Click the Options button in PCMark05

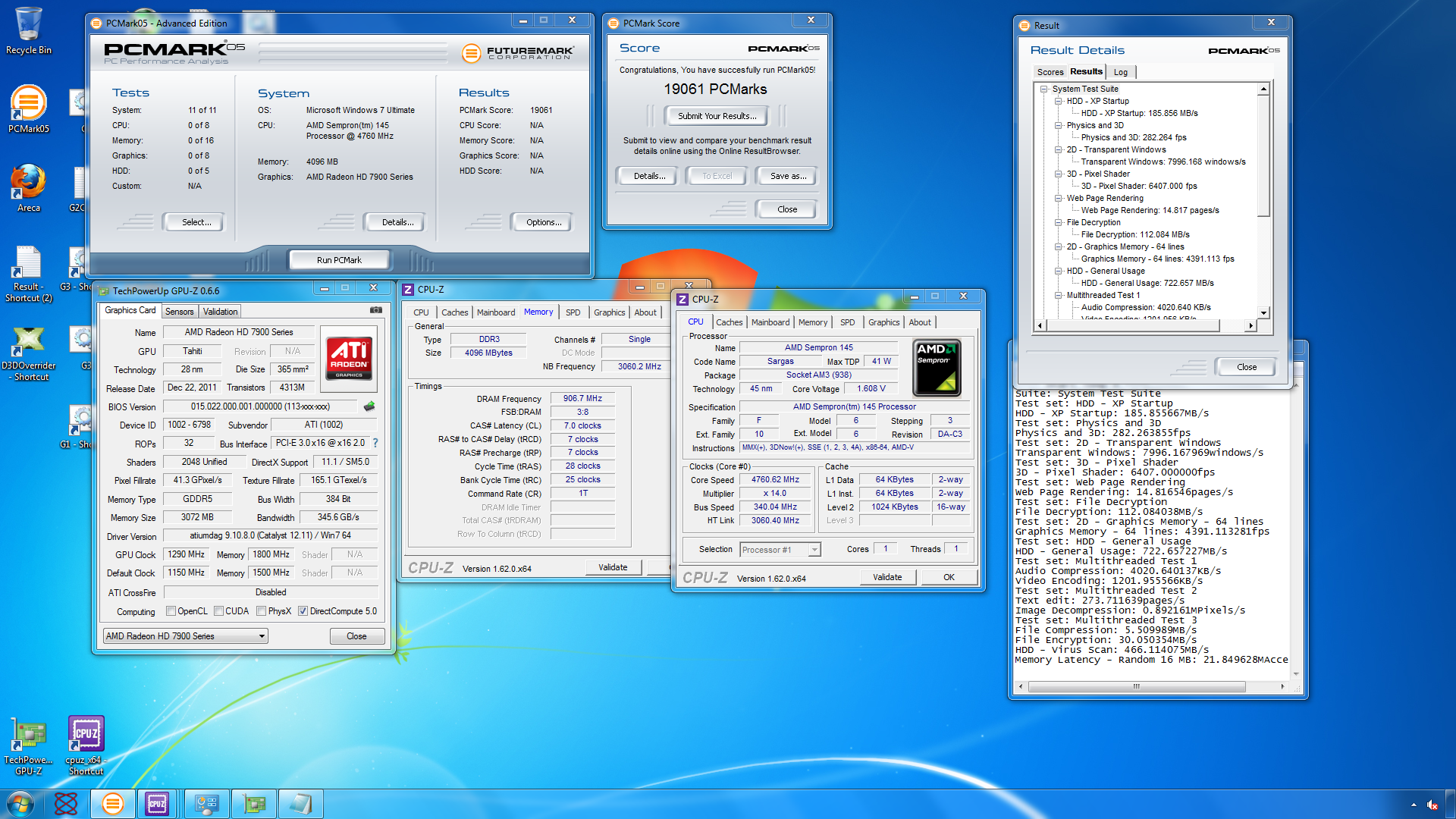544,222
